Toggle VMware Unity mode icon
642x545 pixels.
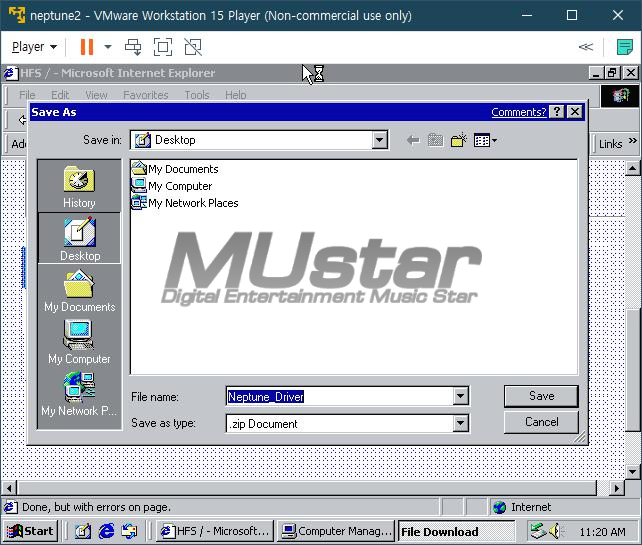tap(193, 47)
